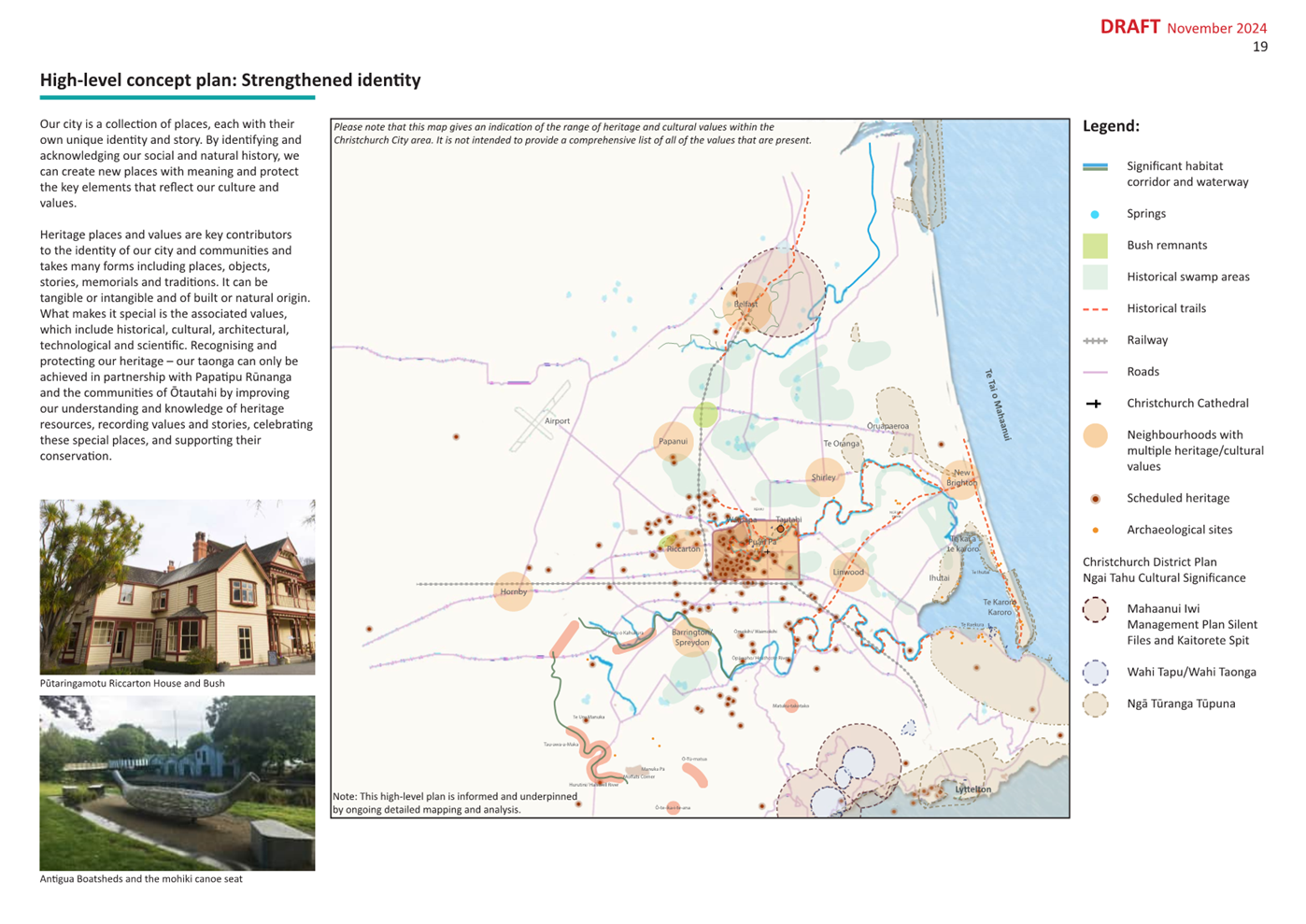The width and height of the screenshot is (1306, 924).
Task: Click the Papanui neighbourhood circle on map
Action: click(x=674, y=441)
